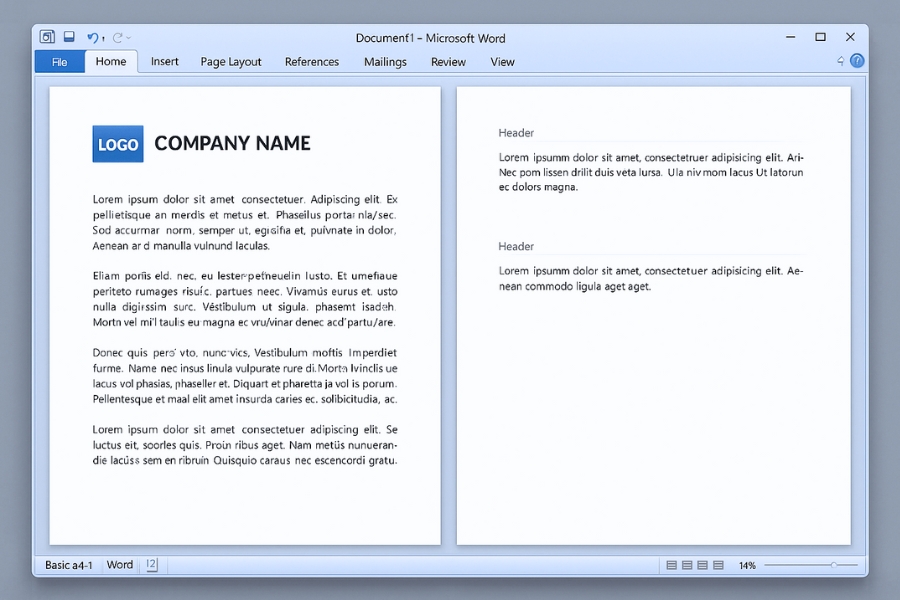900x600 pixels.
Task: Expand the window control icon menu top-left
Action: click(47, 36)
